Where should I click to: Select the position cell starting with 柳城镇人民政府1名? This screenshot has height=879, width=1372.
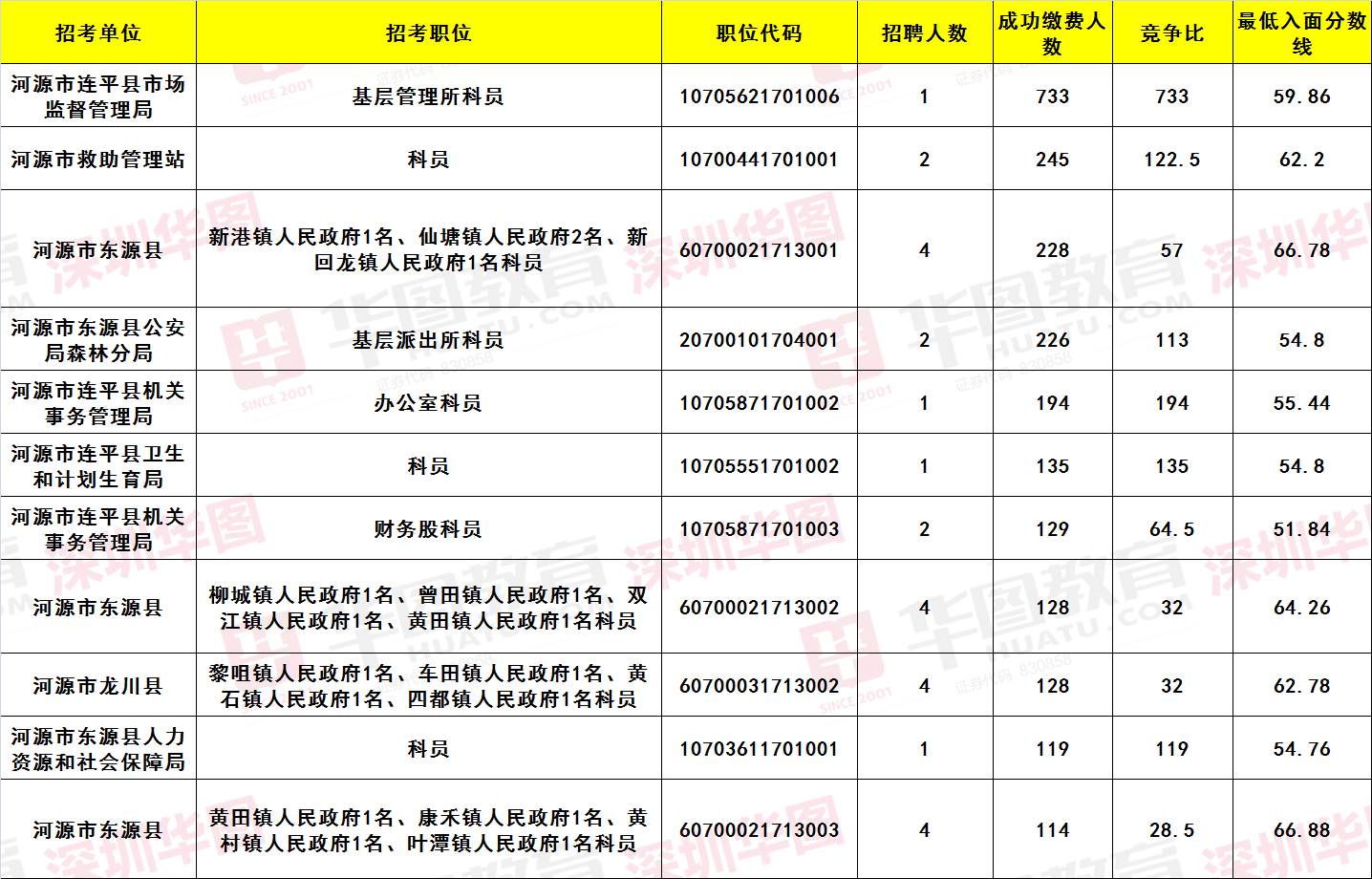429,607
